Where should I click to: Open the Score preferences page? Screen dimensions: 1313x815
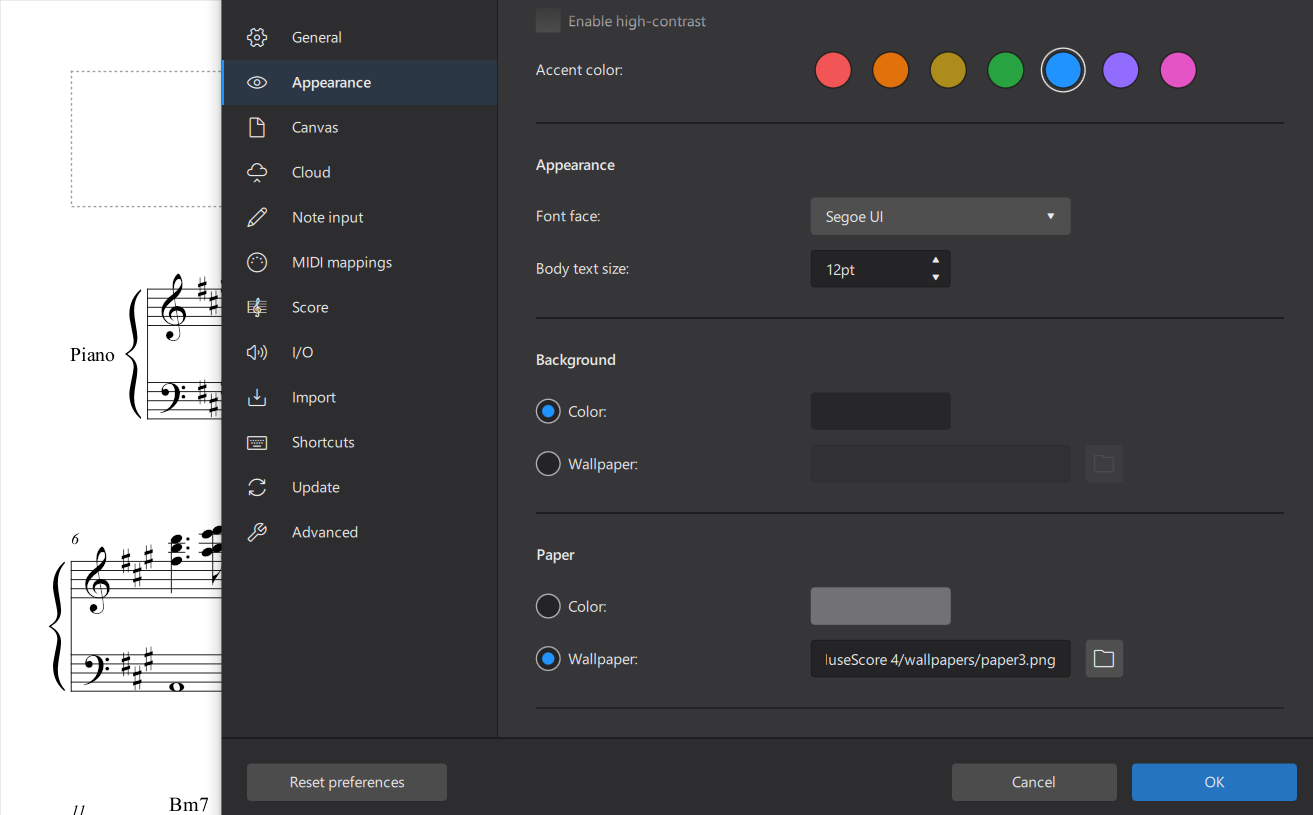(309, 306)
